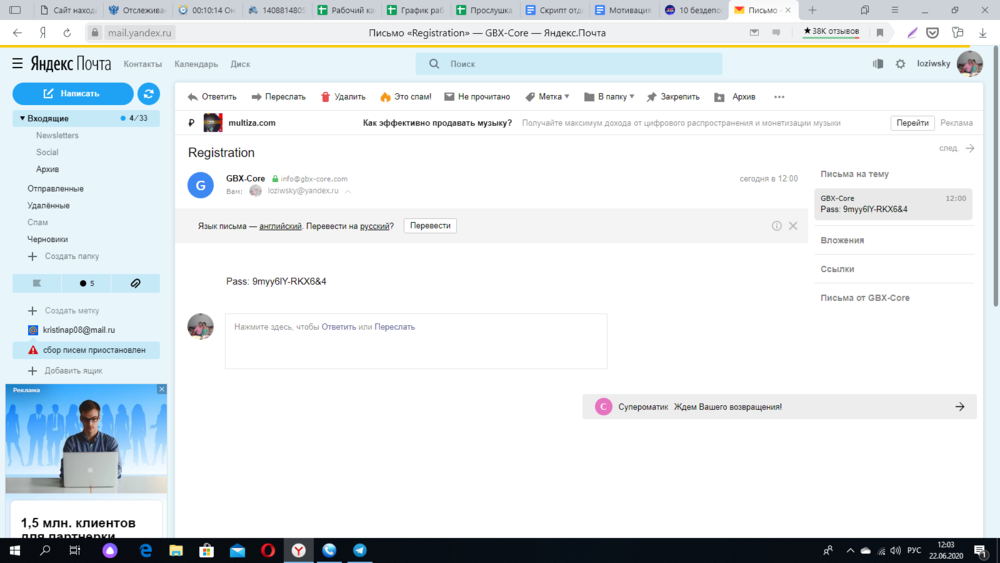Mark the message as spam with Это спам!
The height and width of the screenshot is (563, 1000).
point(406,97)
